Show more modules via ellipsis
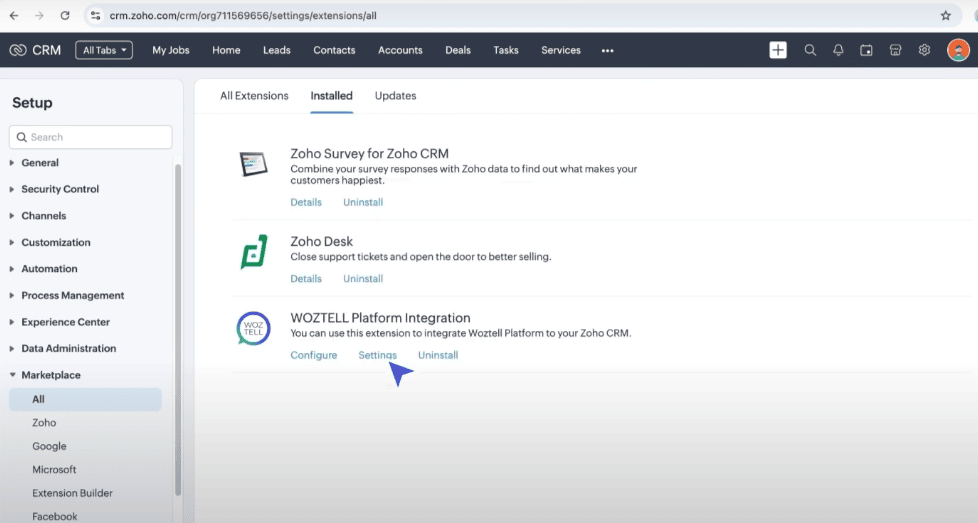 coord(608,50)
